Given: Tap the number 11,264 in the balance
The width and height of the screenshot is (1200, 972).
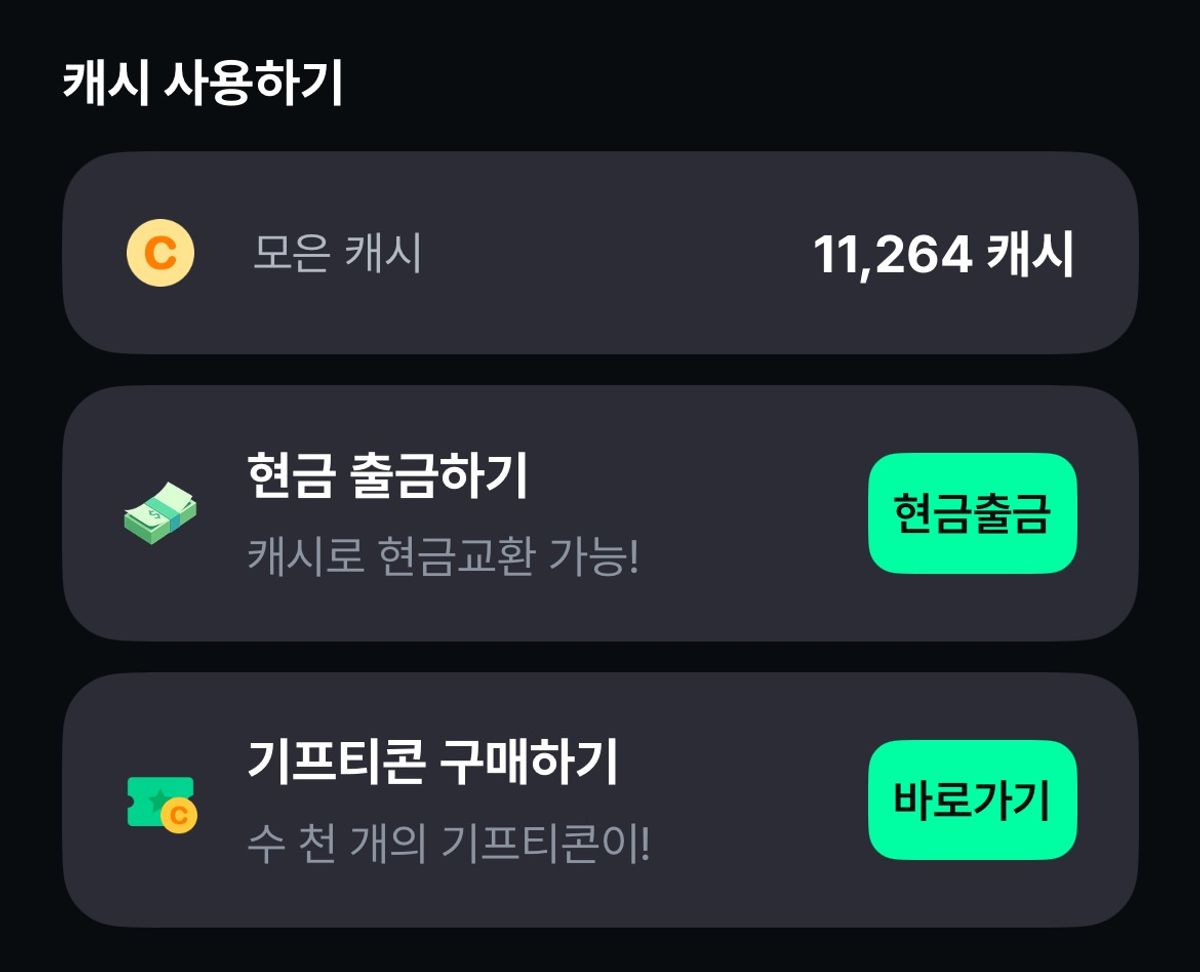Looking at the screenshot, I should 892,254.
